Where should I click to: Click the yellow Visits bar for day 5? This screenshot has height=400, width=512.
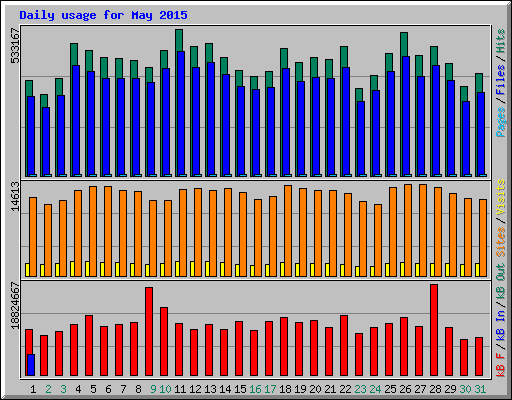87,269
